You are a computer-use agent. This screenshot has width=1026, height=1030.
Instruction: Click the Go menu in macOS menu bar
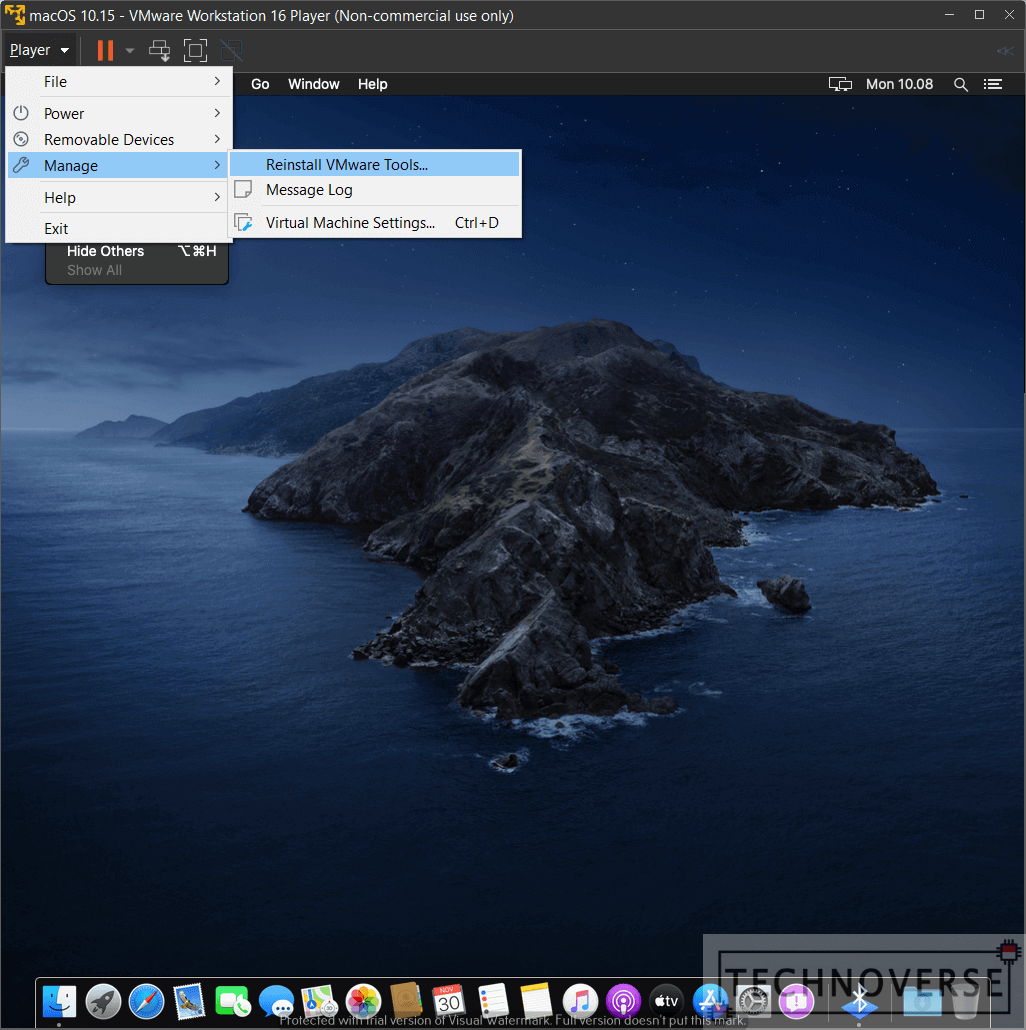click(x=260, y=84)
